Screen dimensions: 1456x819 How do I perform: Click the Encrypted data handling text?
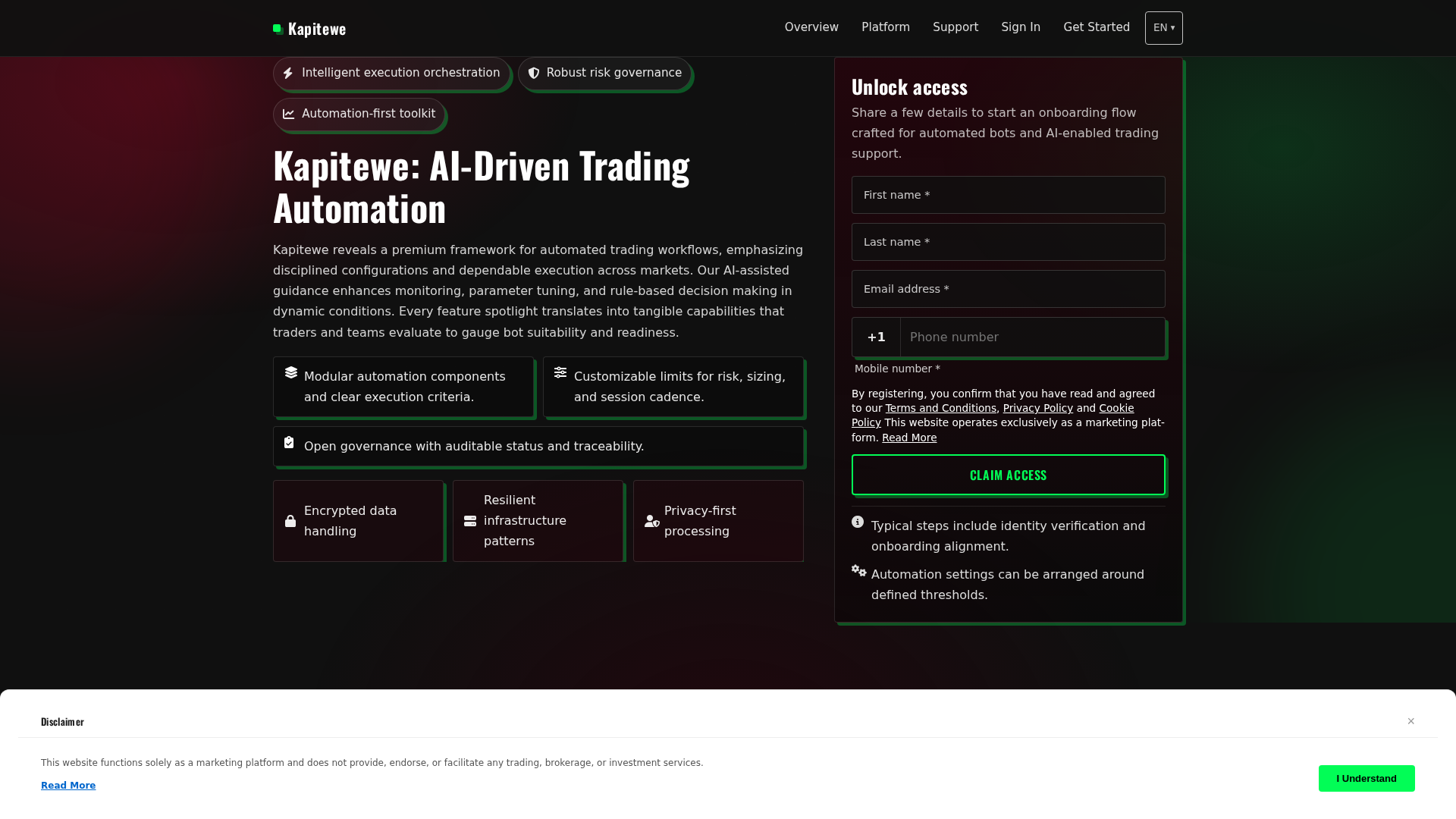[350, 521]
